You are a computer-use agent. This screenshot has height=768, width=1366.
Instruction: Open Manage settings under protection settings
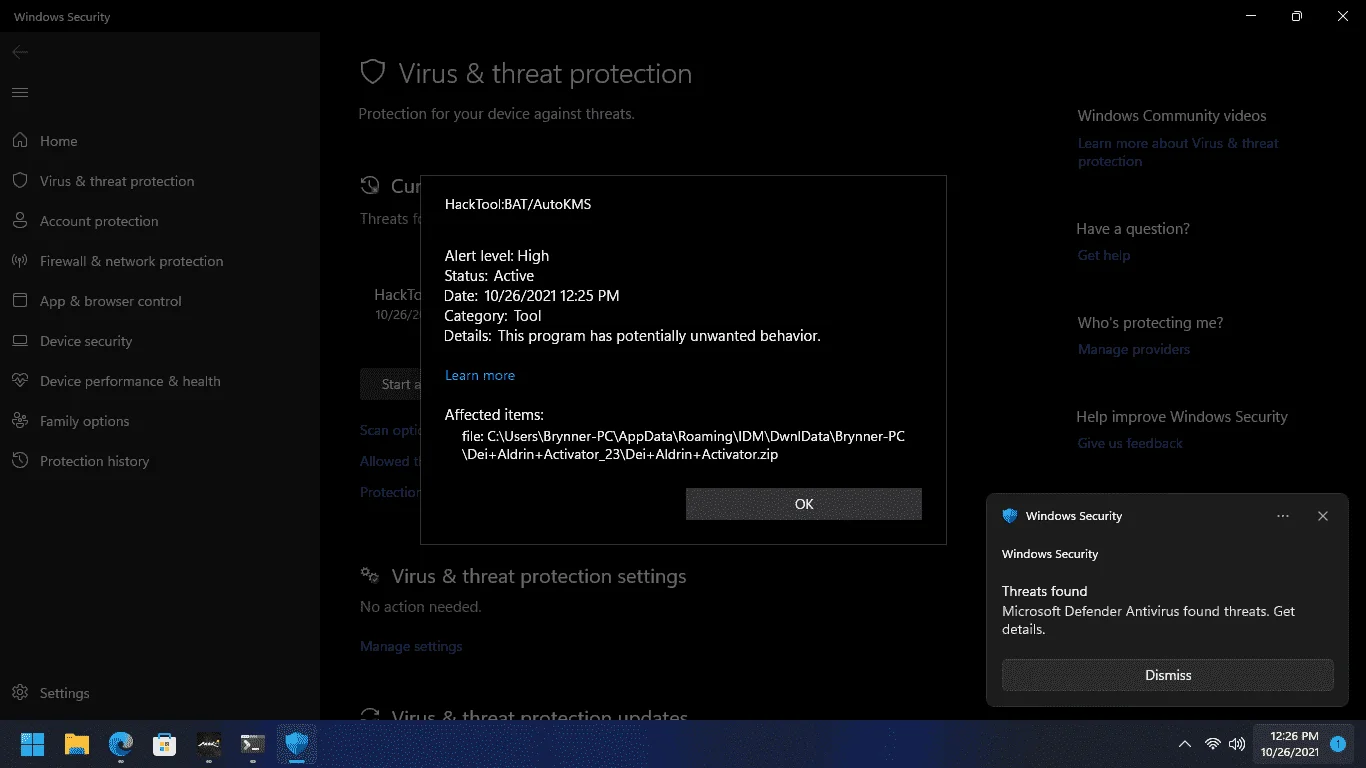411,646
